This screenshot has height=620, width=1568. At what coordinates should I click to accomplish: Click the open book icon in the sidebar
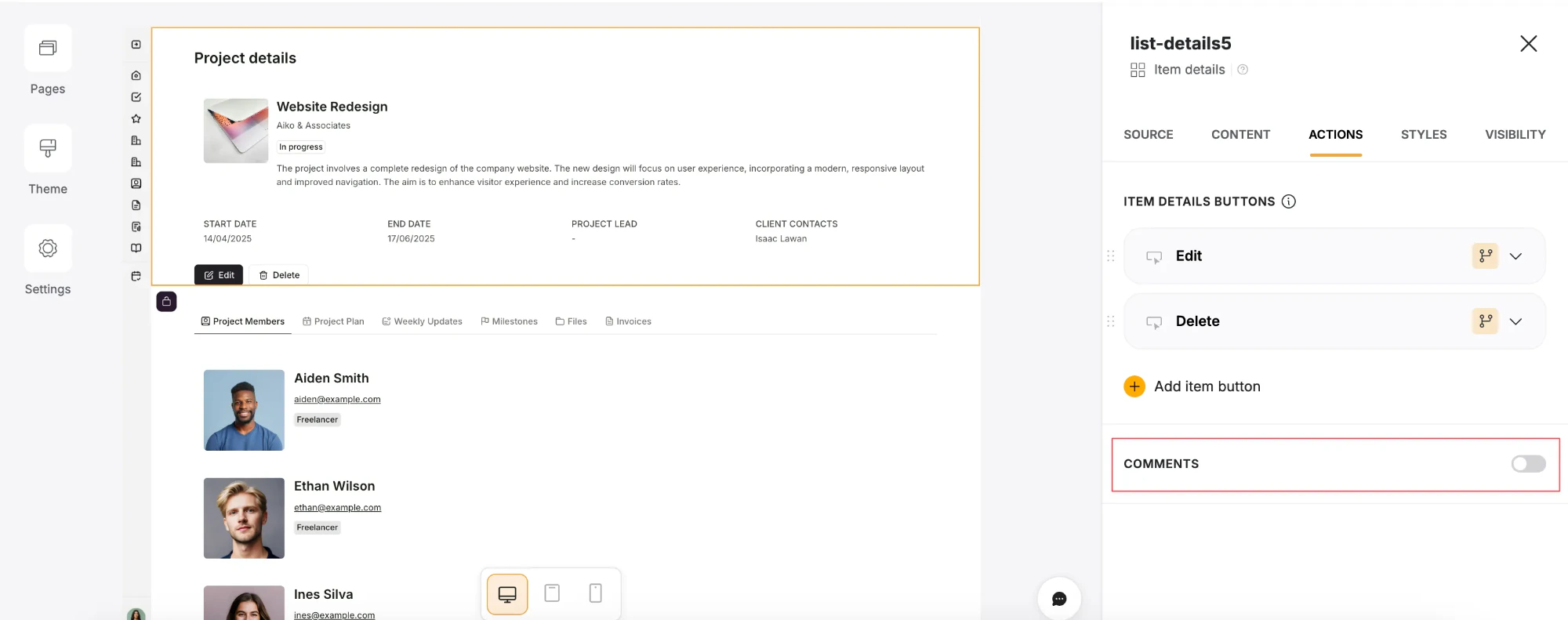[136, 248]
